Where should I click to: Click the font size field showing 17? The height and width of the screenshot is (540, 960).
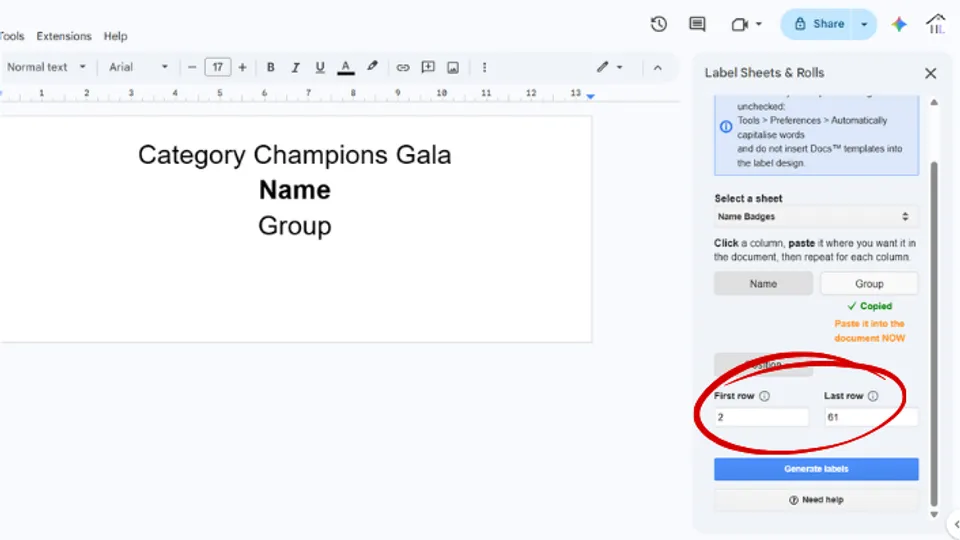(x=217, y=67)
